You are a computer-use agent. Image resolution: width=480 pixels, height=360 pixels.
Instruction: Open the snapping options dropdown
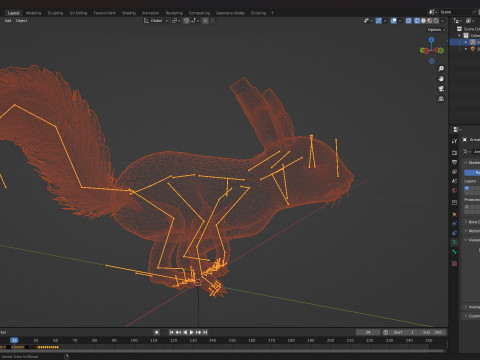point(194,21)
